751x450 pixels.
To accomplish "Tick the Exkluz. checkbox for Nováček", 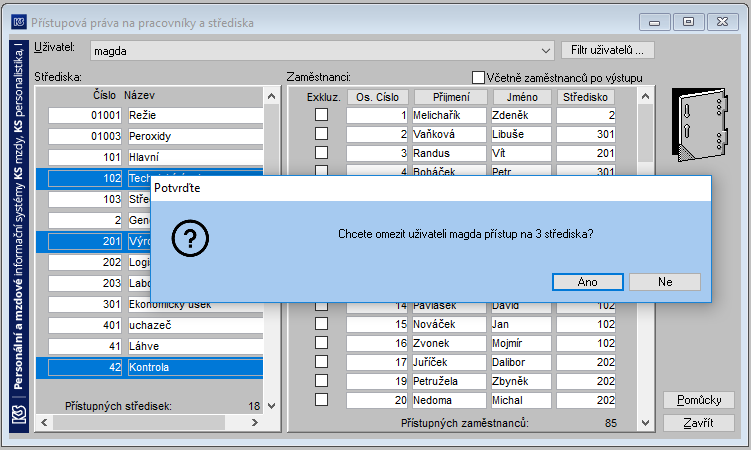I will click(321, 324).
